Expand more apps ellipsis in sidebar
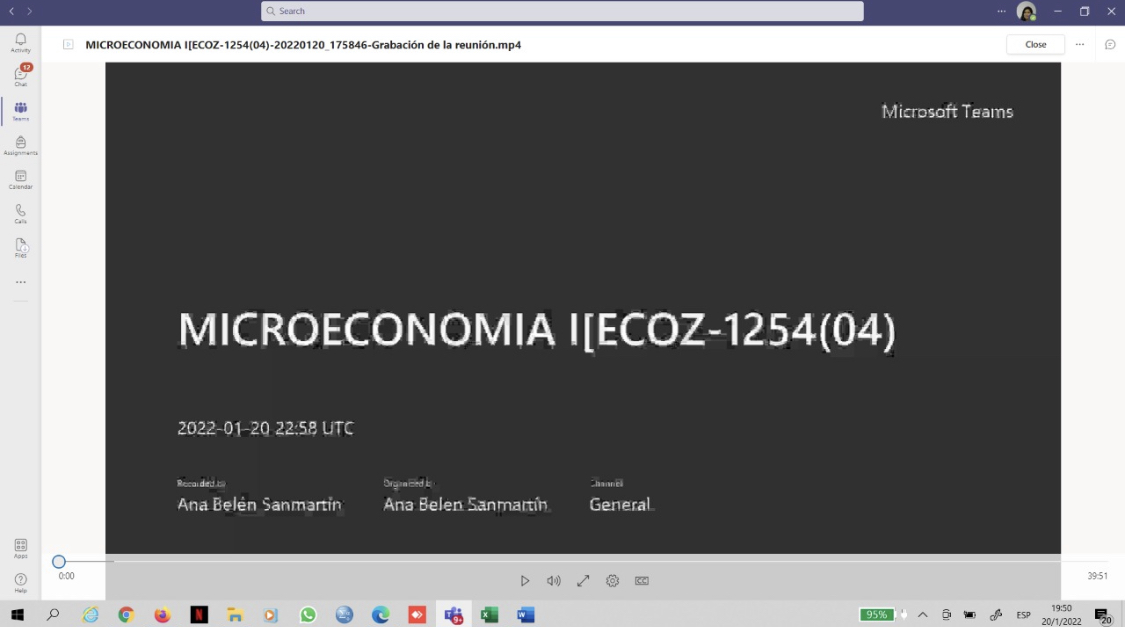 point(20,283)
